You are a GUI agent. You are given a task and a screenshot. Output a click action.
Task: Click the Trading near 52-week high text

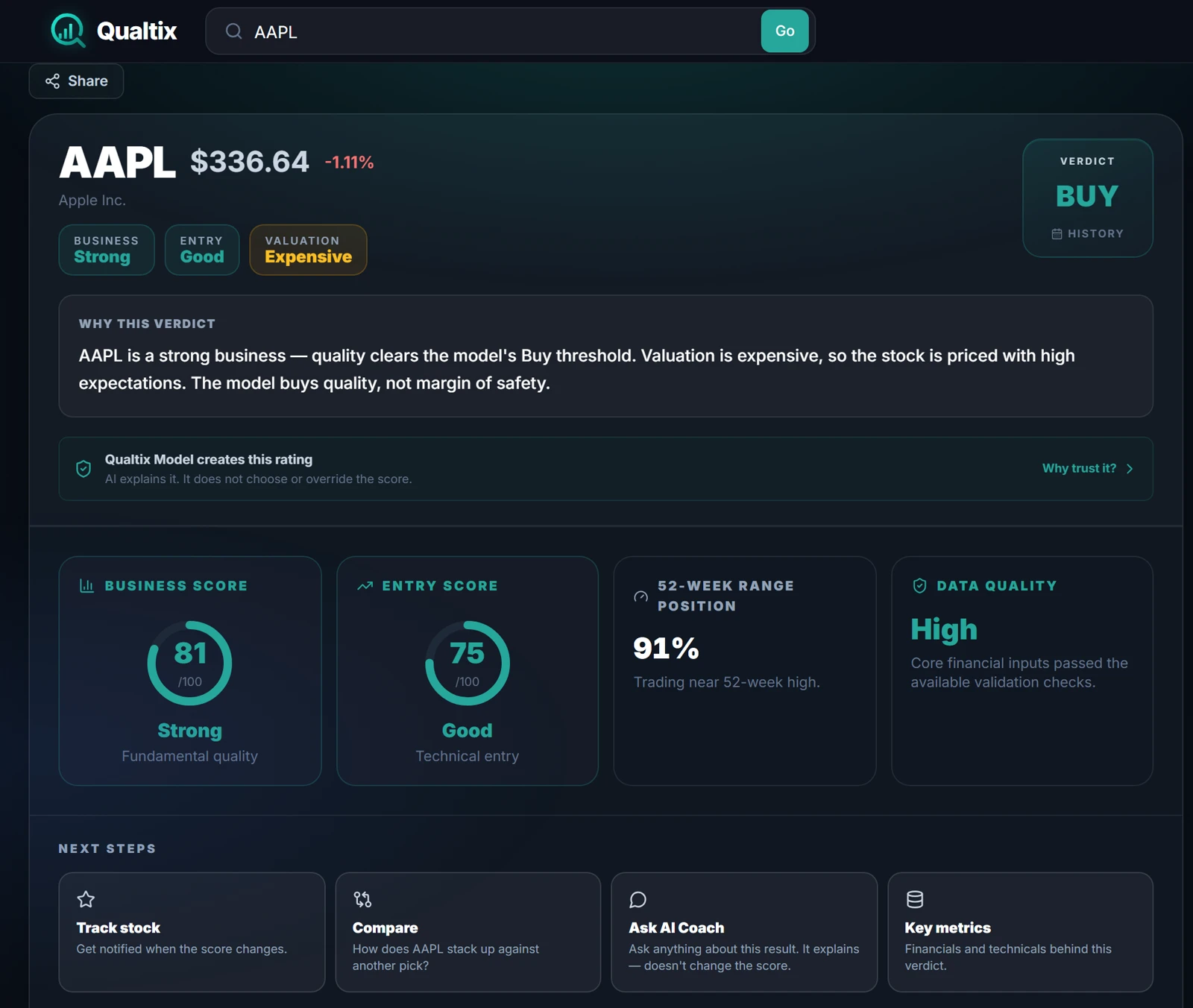[727, 682]
